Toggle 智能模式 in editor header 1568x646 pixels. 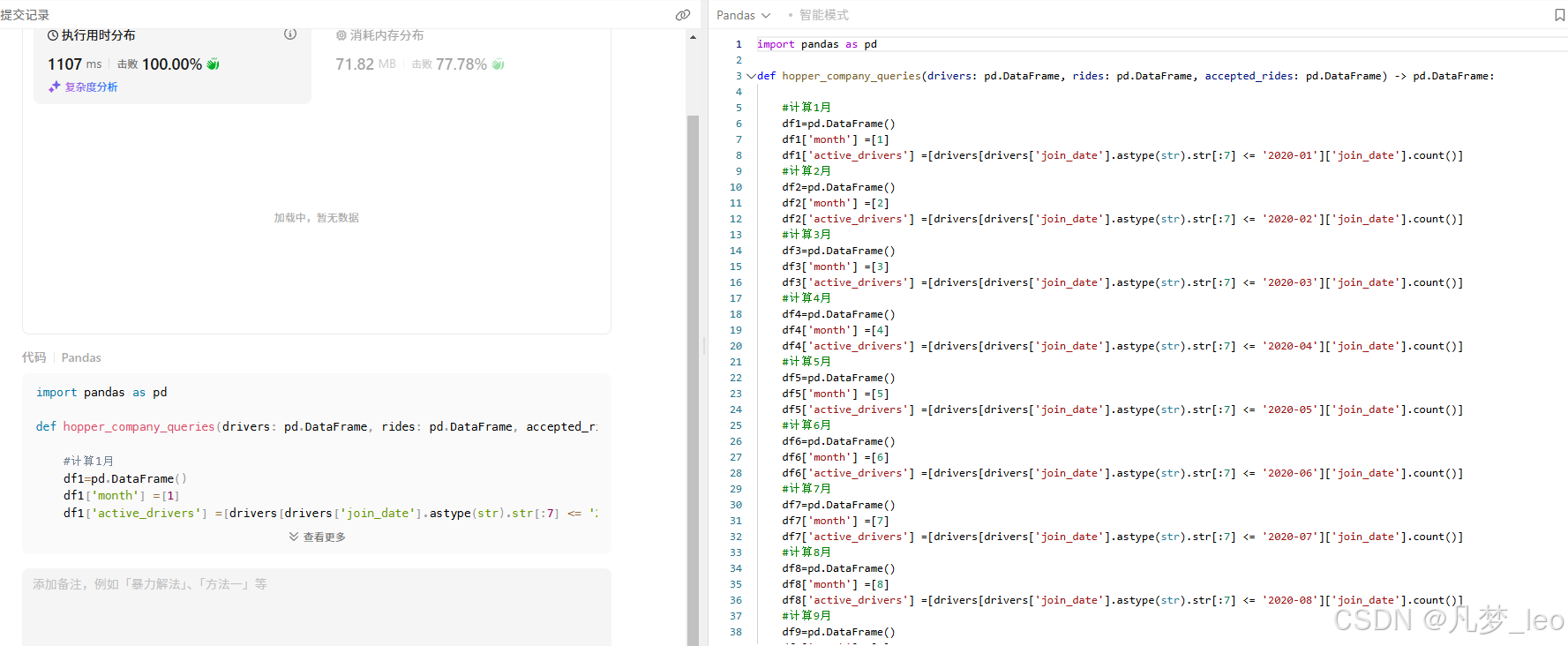823,15
